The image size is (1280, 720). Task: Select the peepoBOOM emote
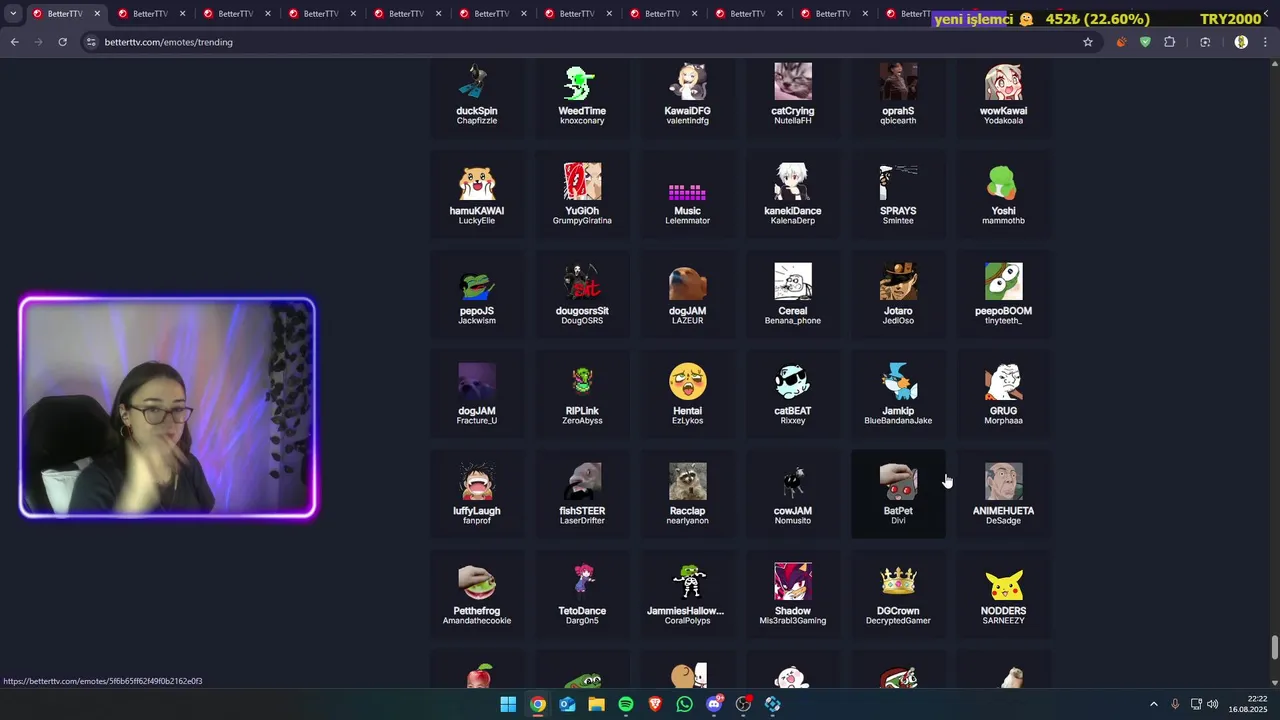(x=1003, y=295)
